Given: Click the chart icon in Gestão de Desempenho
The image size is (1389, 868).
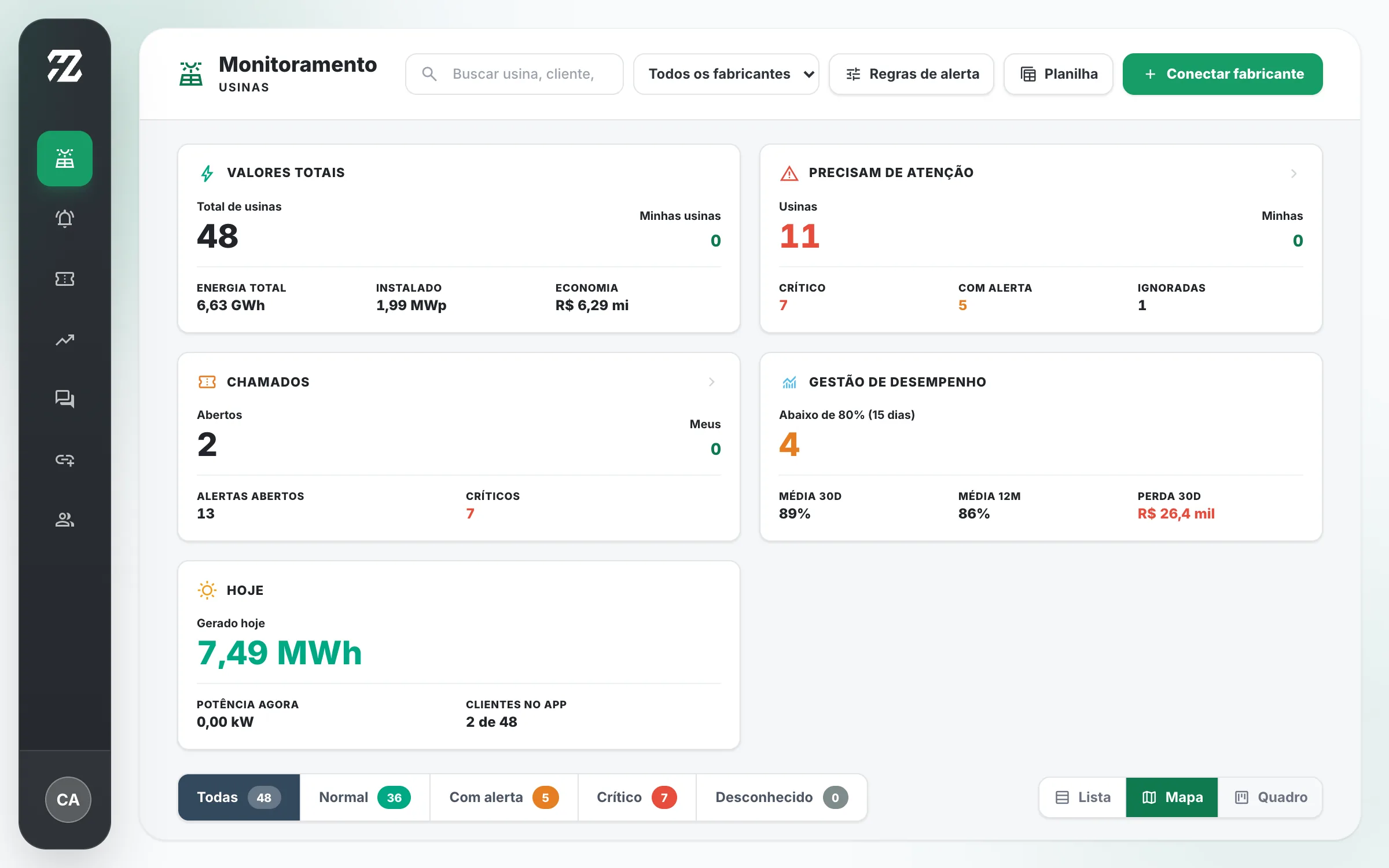Looking at the screenshot, I should pos(789,382).
